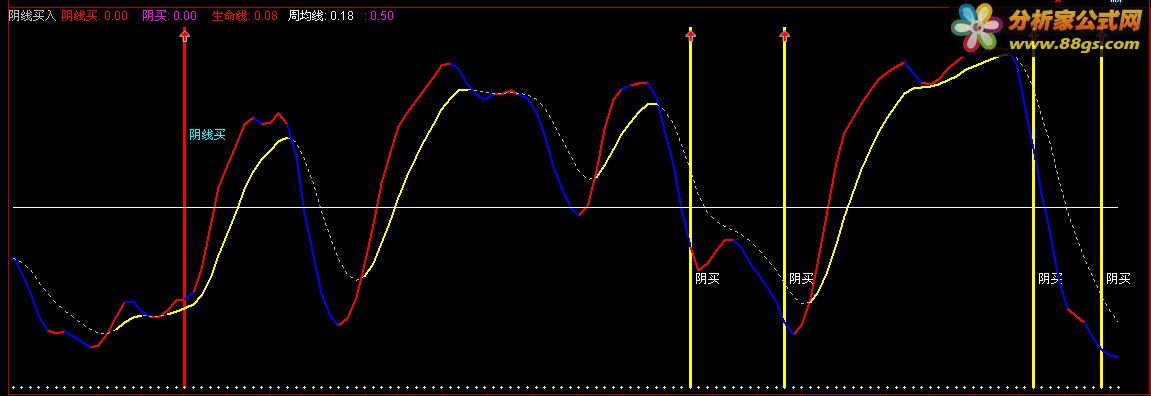Click the white horizontal reference line

tap(566, 208)
